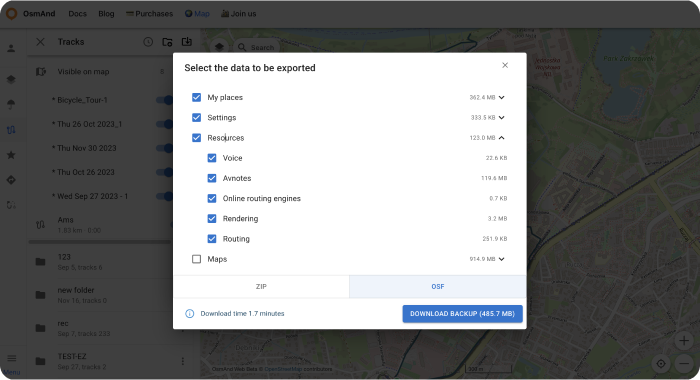The height and width of the screenshot is (380, 700).
Task: Open the Join us link
Action: (x=239, y=14)
